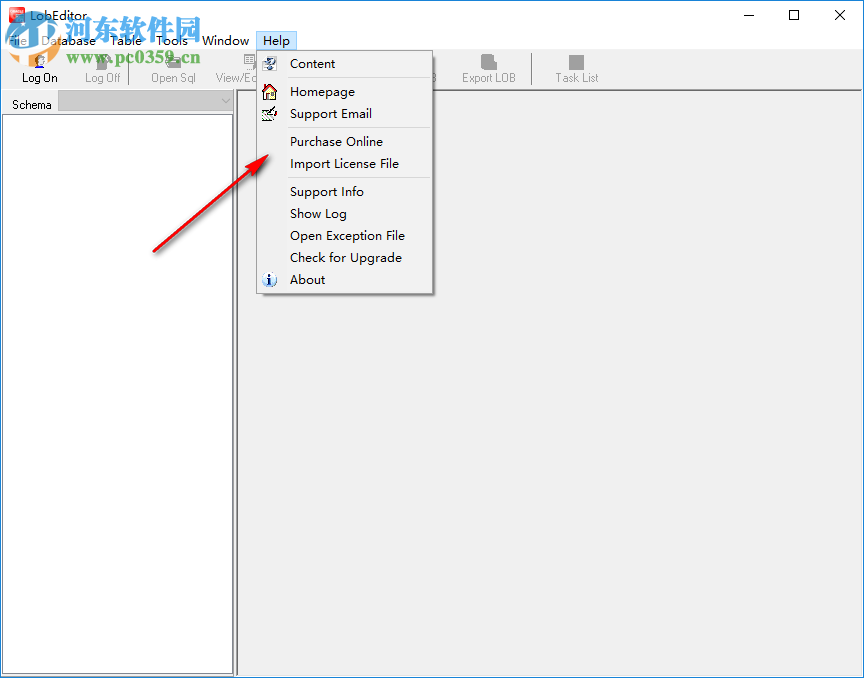Choose Open Exception File entry

point(347,235)
